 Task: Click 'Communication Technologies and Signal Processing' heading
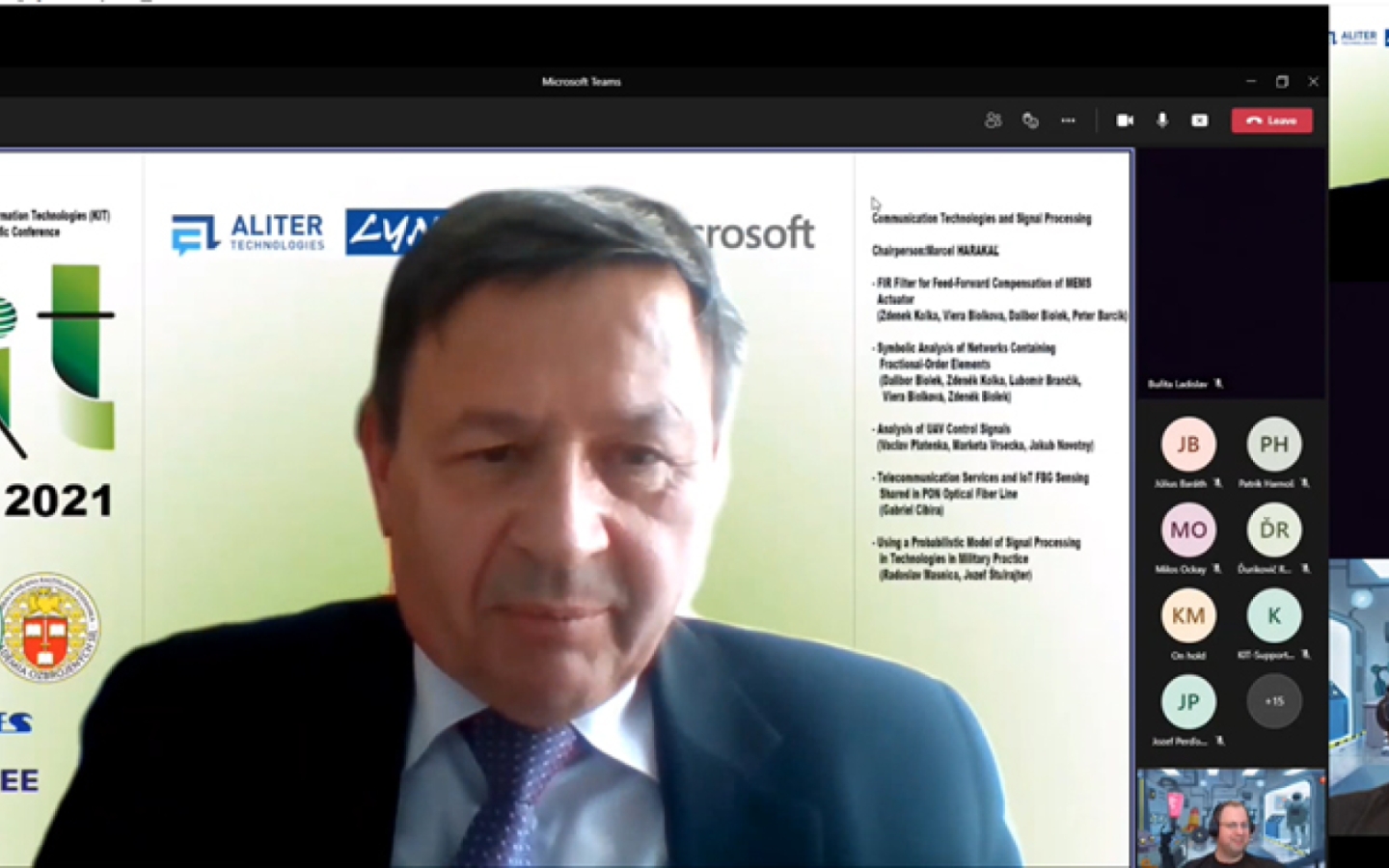tap(981, 219)
